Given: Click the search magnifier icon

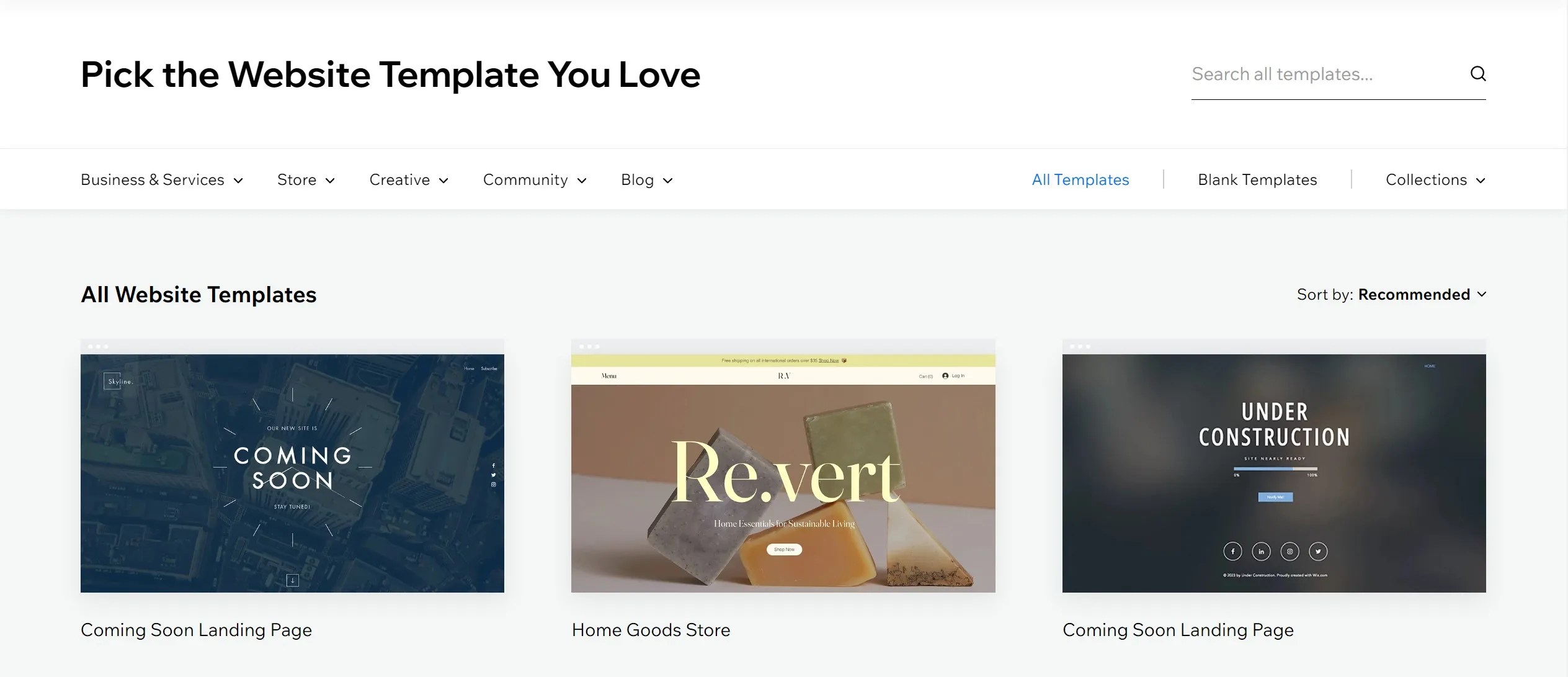Looking at the screenshot, I should 1478,74.
